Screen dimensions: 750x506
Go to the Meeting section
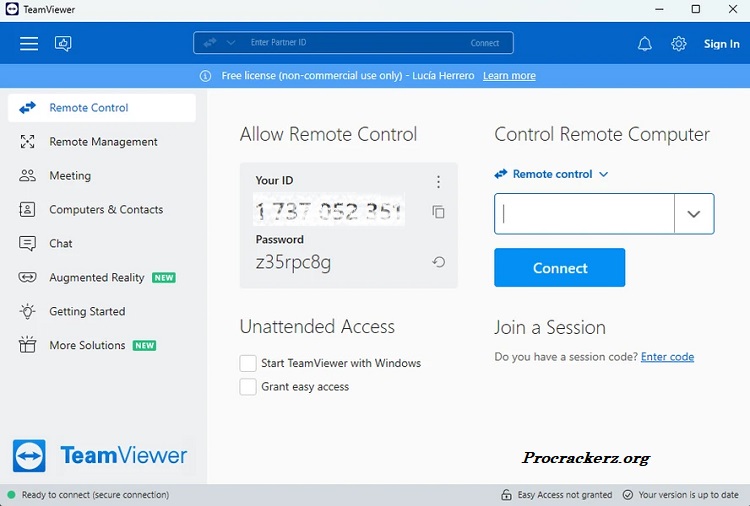(x=70, y=176)
